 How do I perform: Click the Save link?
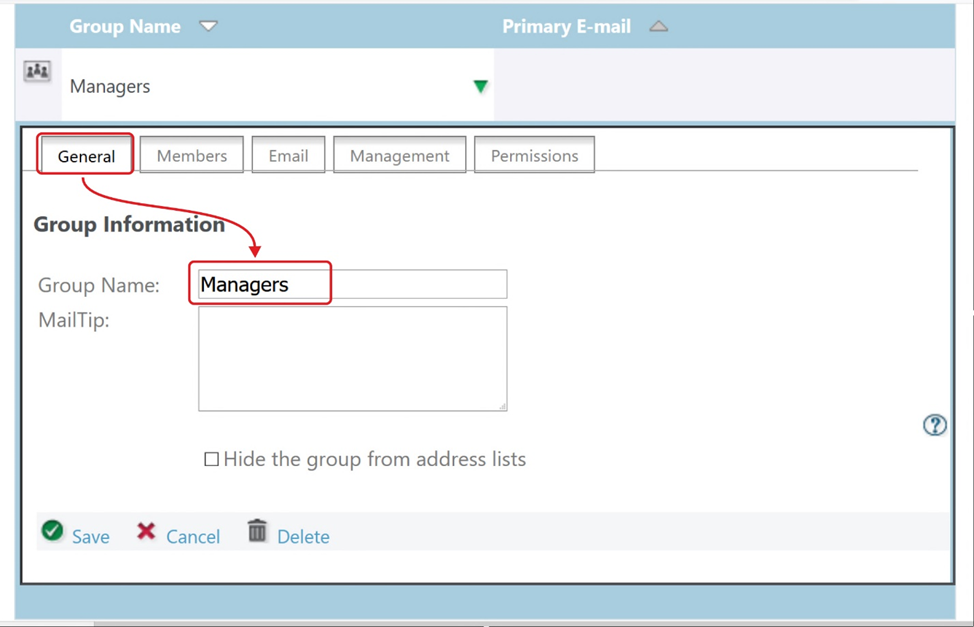(x=91, y=537)
